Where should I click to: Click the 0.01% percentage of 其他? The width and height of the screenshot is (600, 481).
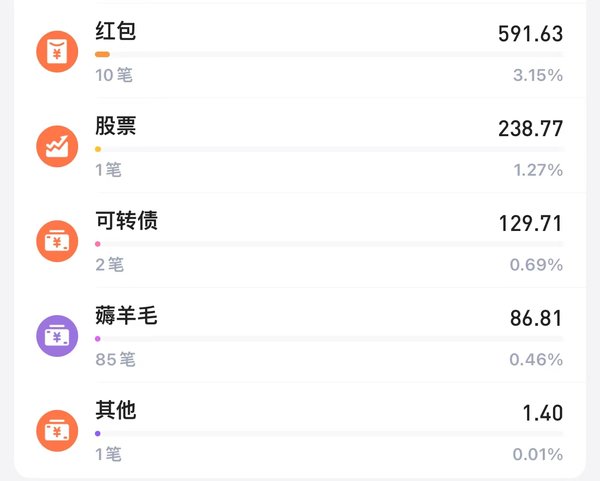[538, 454]
